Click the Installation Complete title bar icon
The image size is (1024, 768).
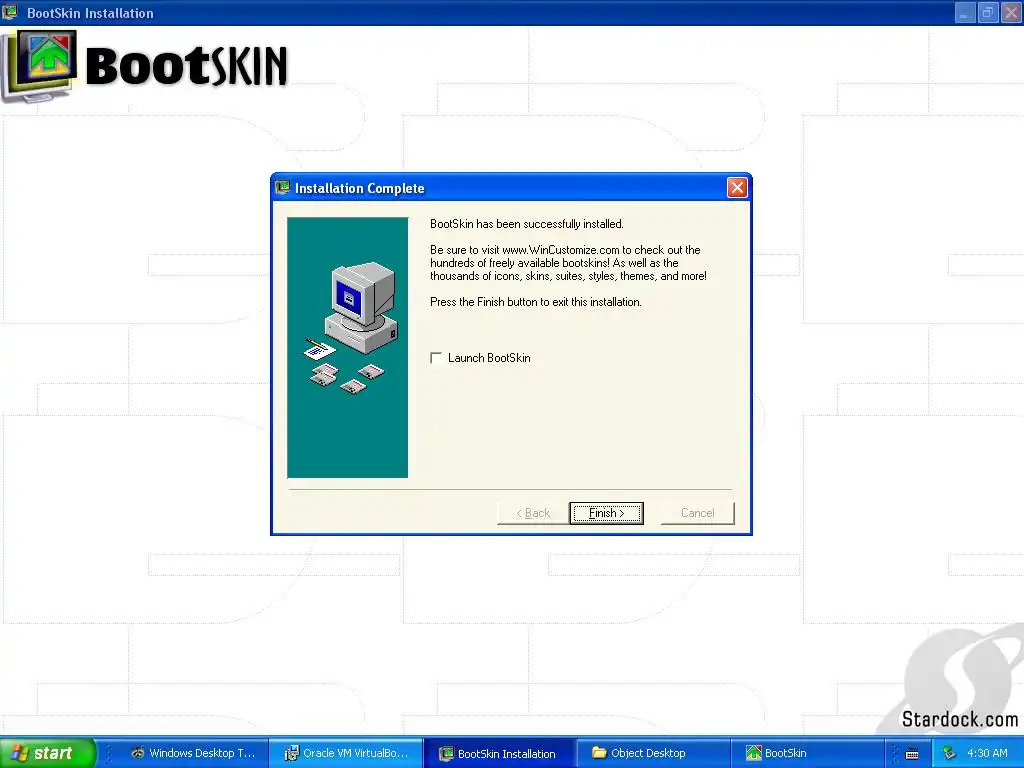click(x=282, y=188)
